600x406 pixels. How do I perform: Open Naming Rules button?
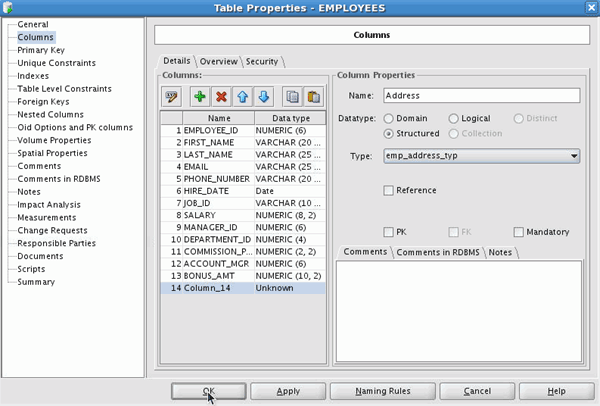[383, 391]
